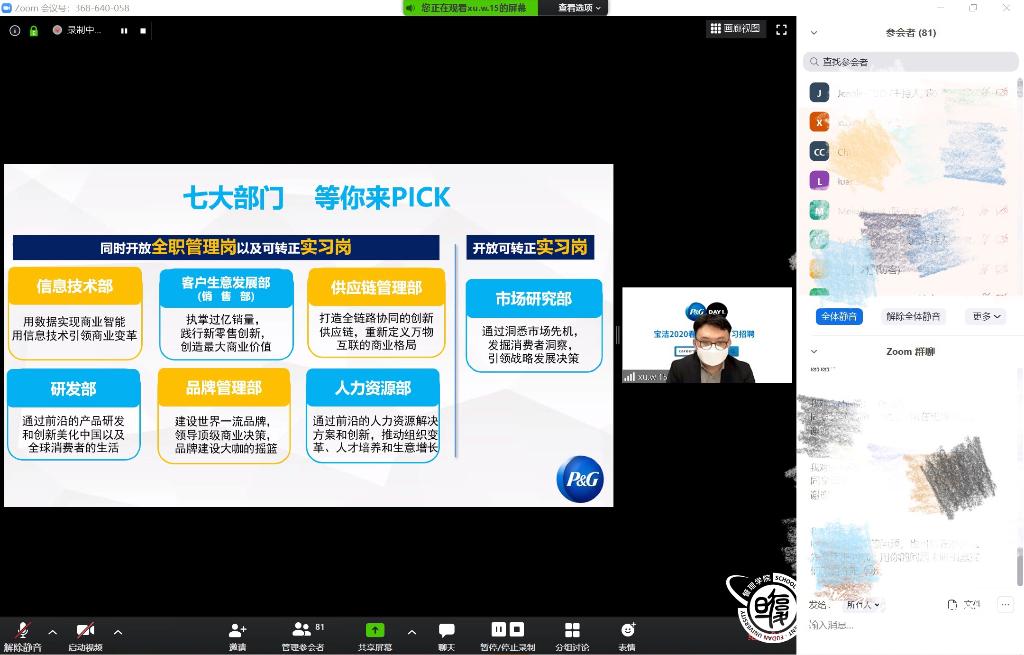The height and width of the screenshot is (655, 1024).
Task: Click the 人力资源部 department card on slide
Action: click(373, 416)
